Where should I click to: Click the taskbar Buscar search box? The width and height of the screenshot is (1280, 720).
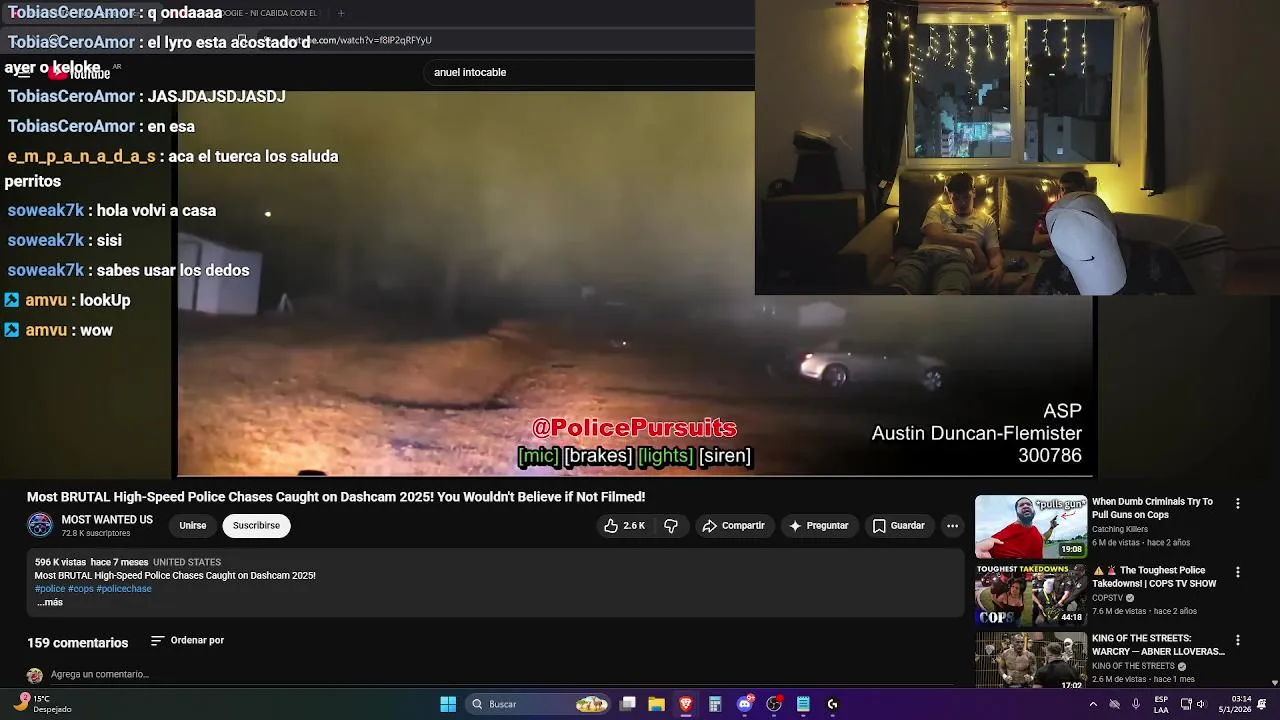540,704
